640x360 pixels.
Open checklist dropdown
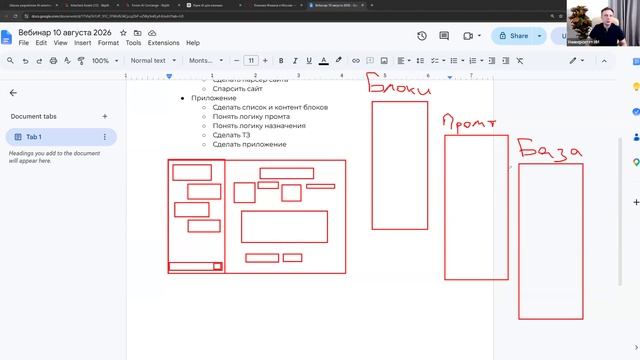(x=438, y=61)
